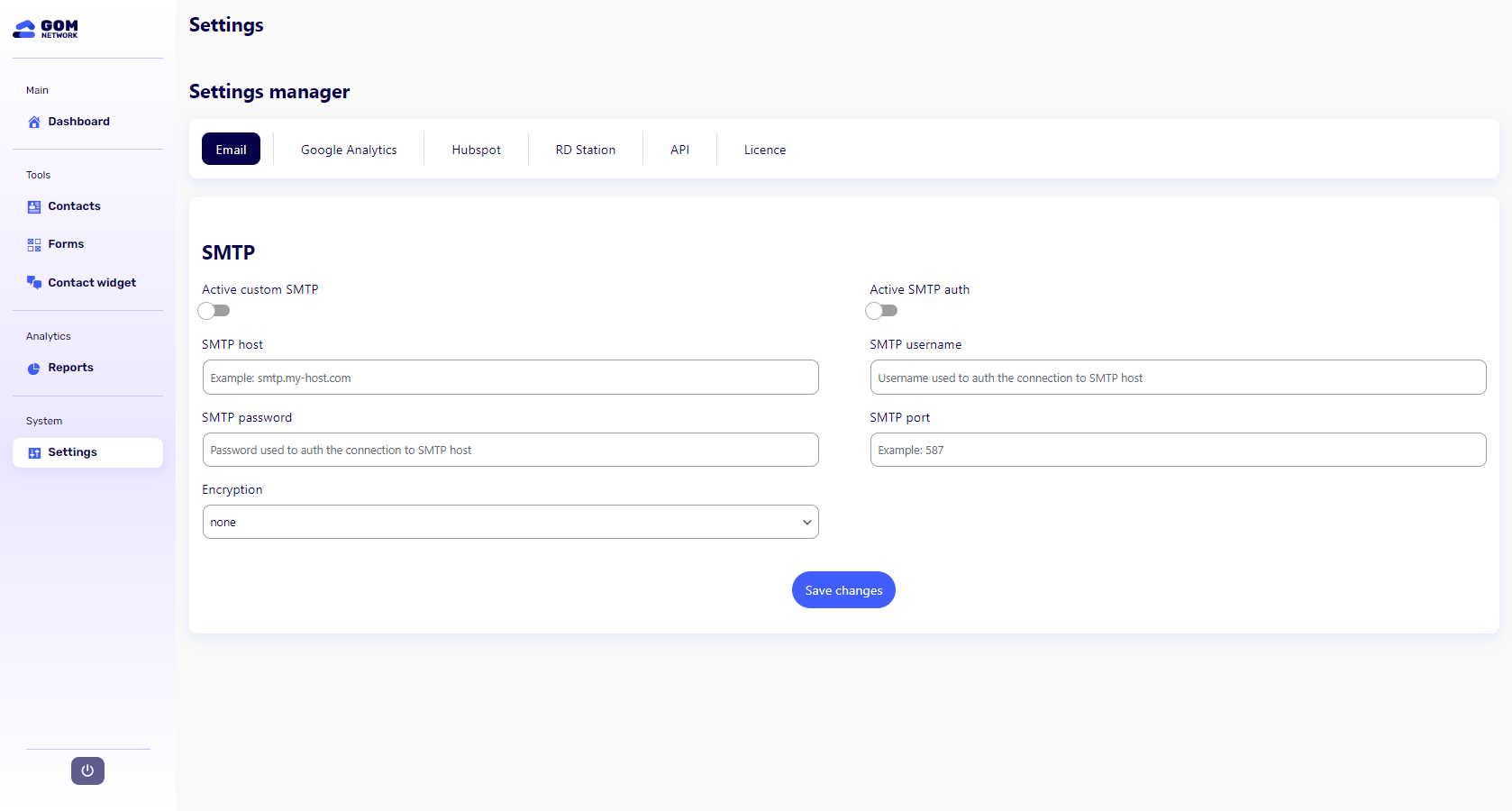Screen dimensions: 1512x811
Task: Click the GOM Network logo
Action: point(46,29)
